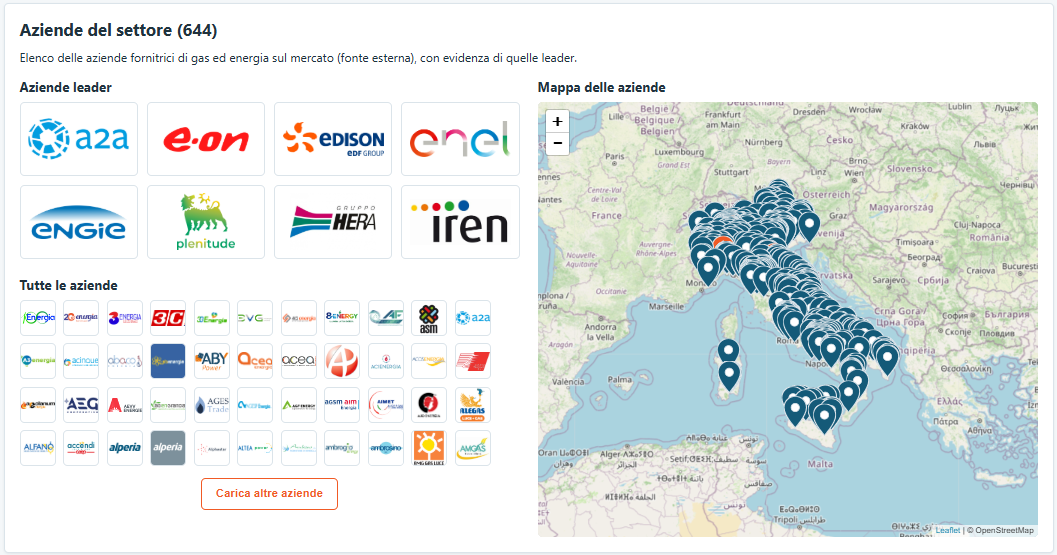The width and height of the screenshot is (1057, 555).
Task: Select the Gruppo HERA leader card
Action: click(333, 222)
